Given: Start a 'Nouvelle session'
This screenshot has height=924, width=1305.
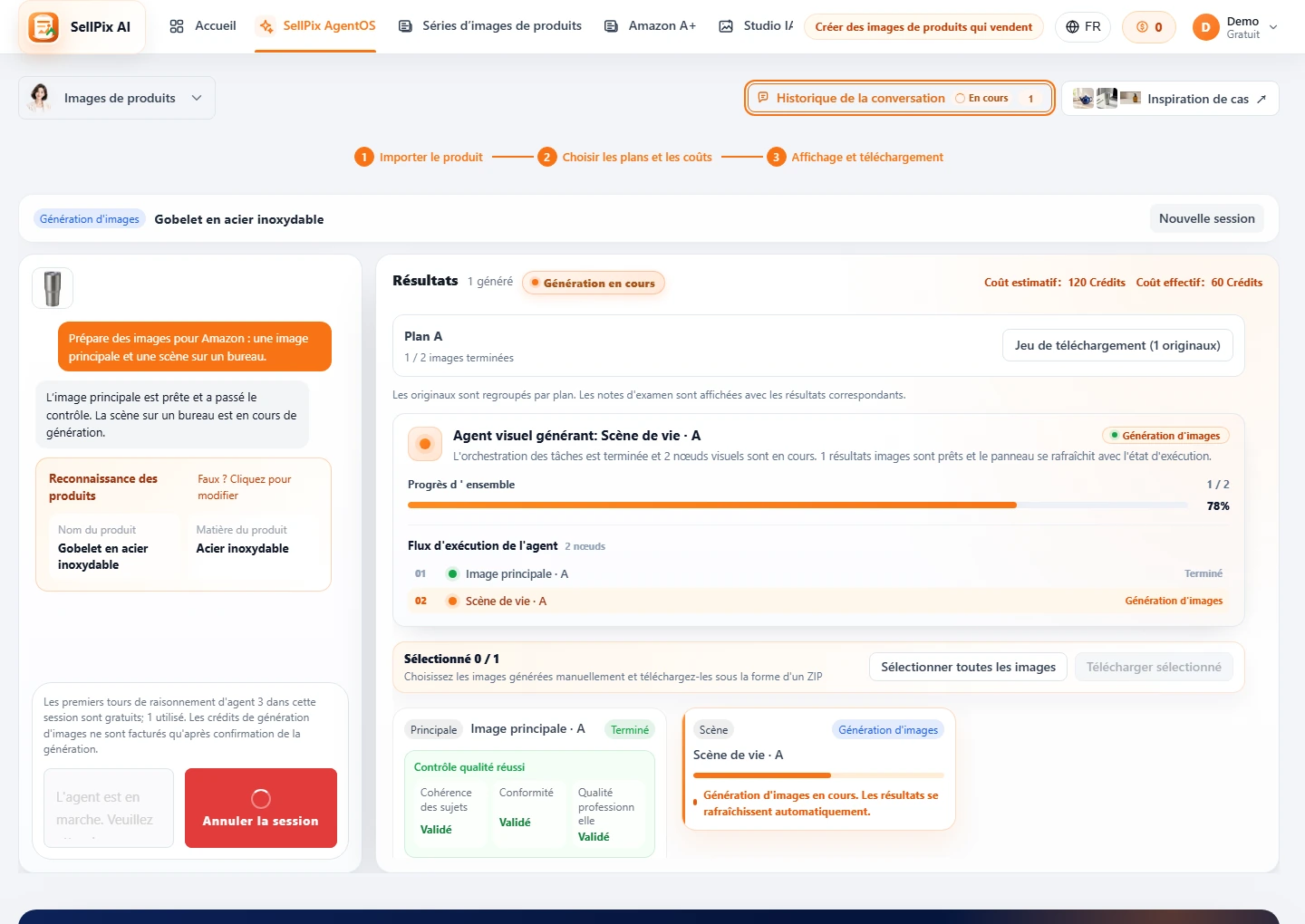Looking at the screenshot, I should point(1207,218).
